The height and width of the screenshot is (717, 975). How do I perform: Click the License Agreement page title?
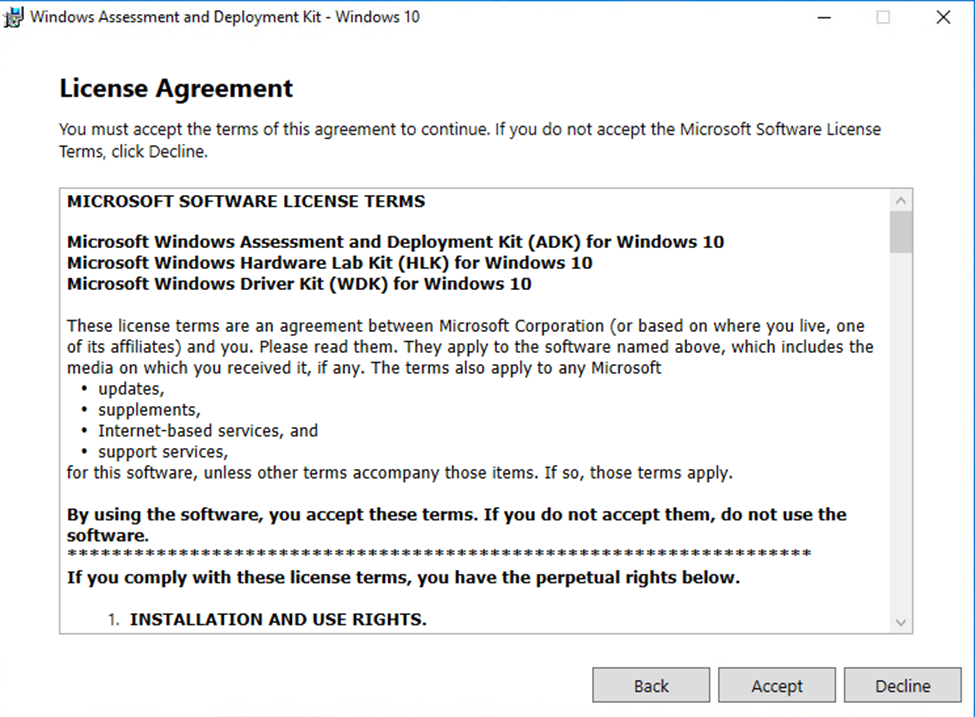tap(176, 88)
